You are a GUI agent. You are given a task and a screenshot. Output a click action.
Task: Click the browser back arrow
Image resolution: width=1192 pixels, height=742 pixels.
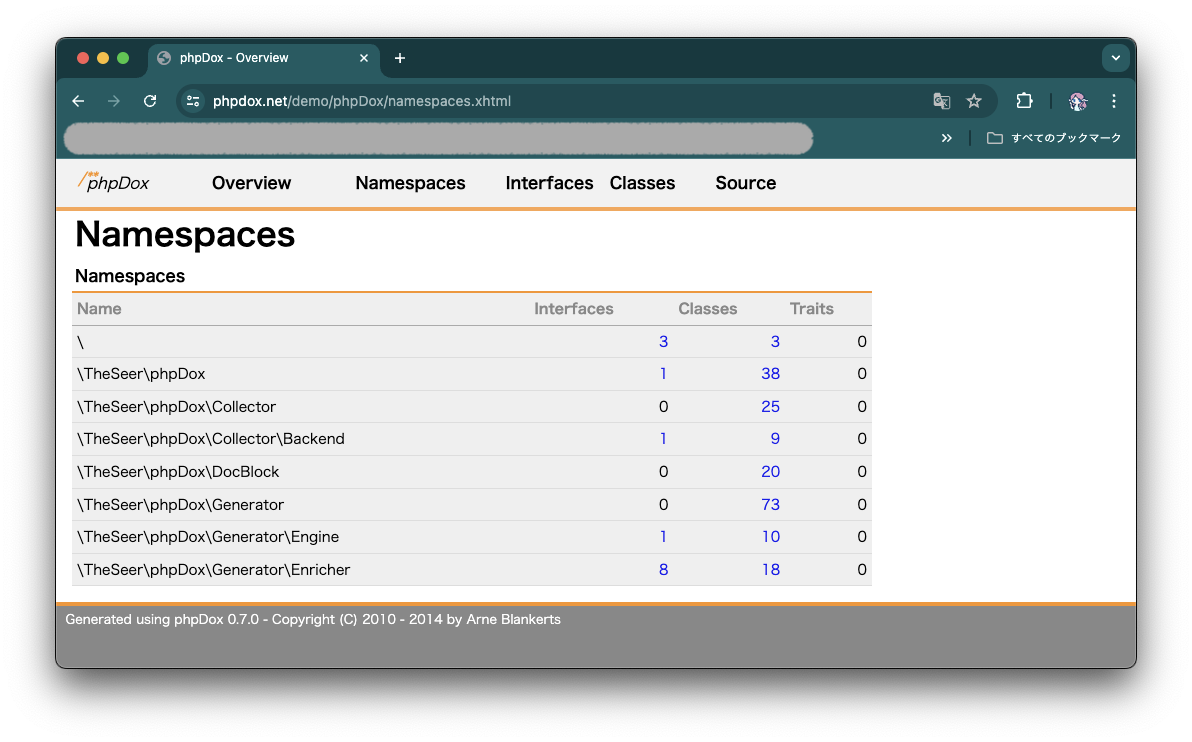point(78,101)
